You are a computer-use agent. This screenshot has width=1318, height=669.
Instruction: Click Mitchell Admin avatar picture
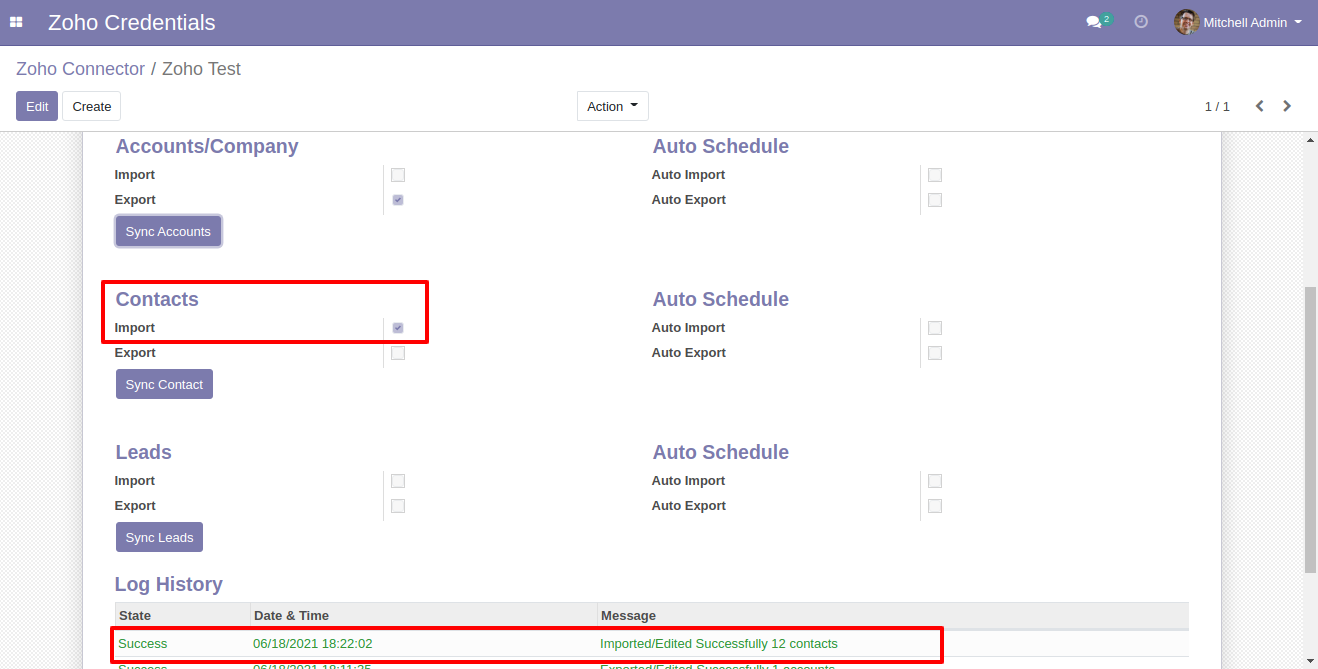pyautogui.click(x=1186, y=22)
